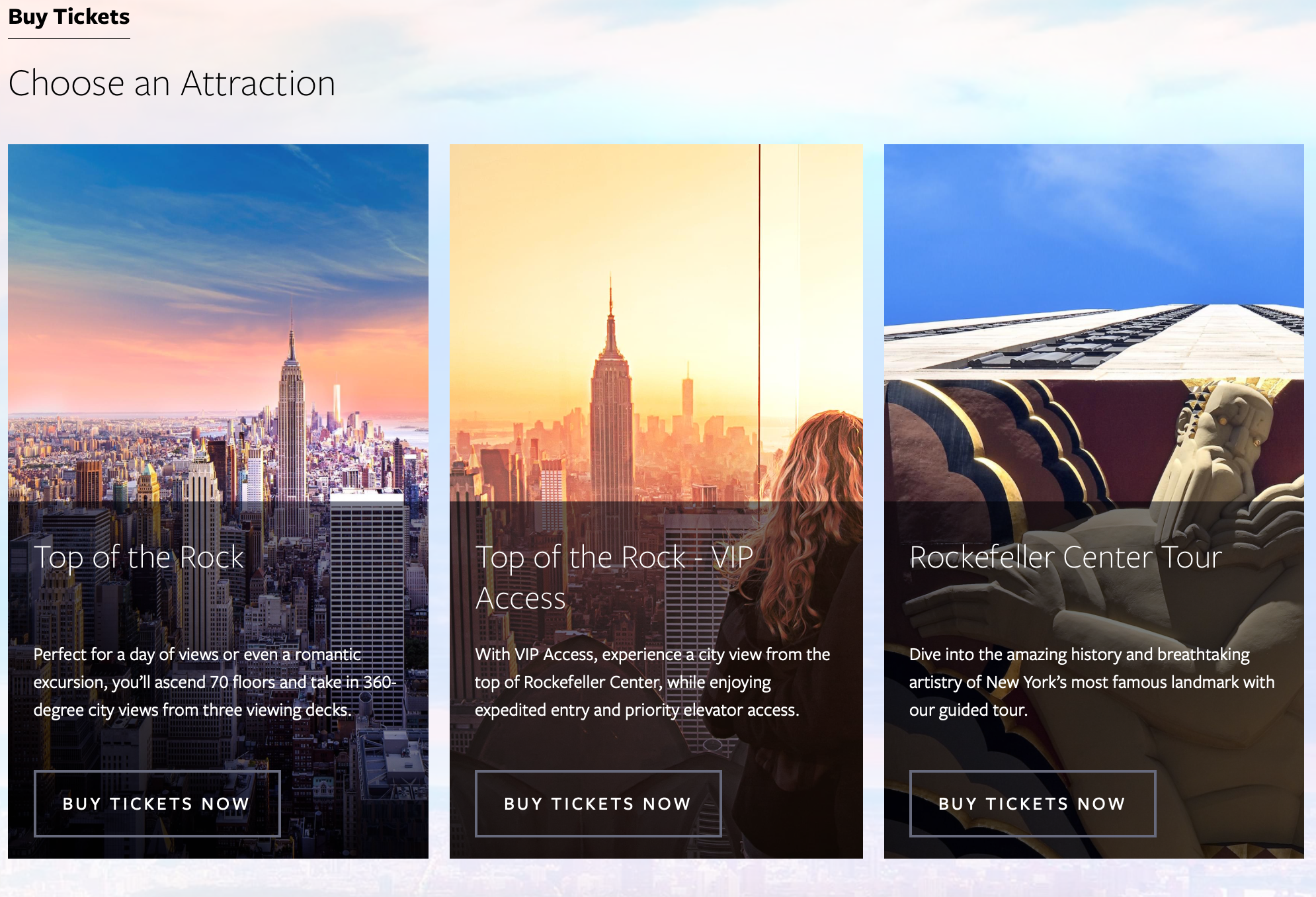This screenshot has height=897, width=1316.
Task: Click the Top of the Rock description text
Action: [x=215, y=682]
